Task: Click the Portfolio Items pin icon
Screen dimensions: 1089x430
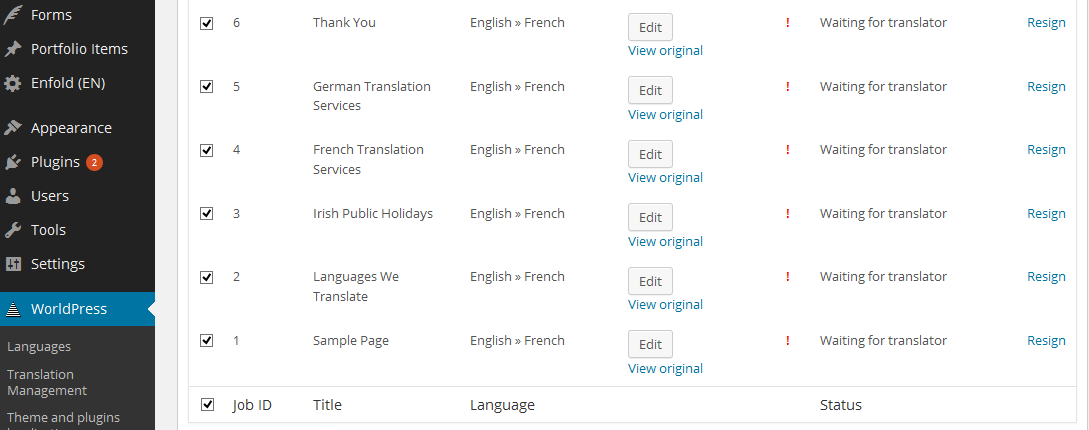Action: 13,49
